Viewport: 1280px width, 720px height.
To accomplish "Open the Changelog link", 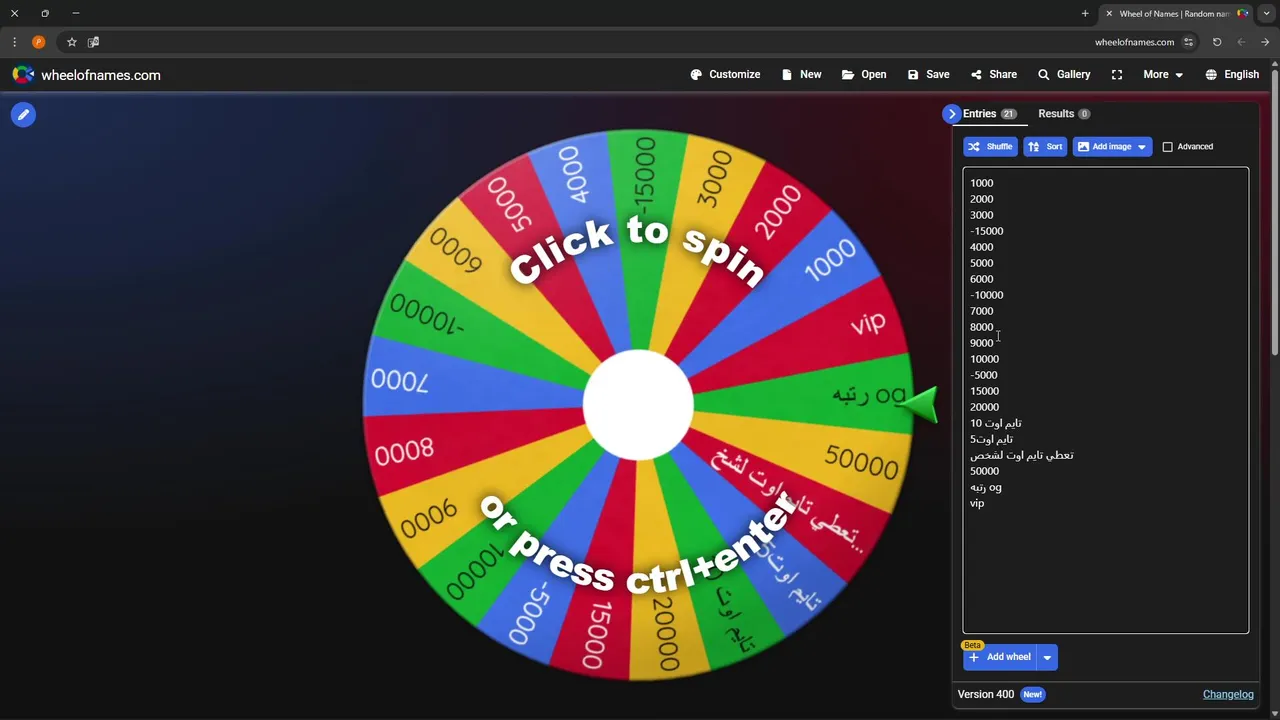I will click(1228, 695).
